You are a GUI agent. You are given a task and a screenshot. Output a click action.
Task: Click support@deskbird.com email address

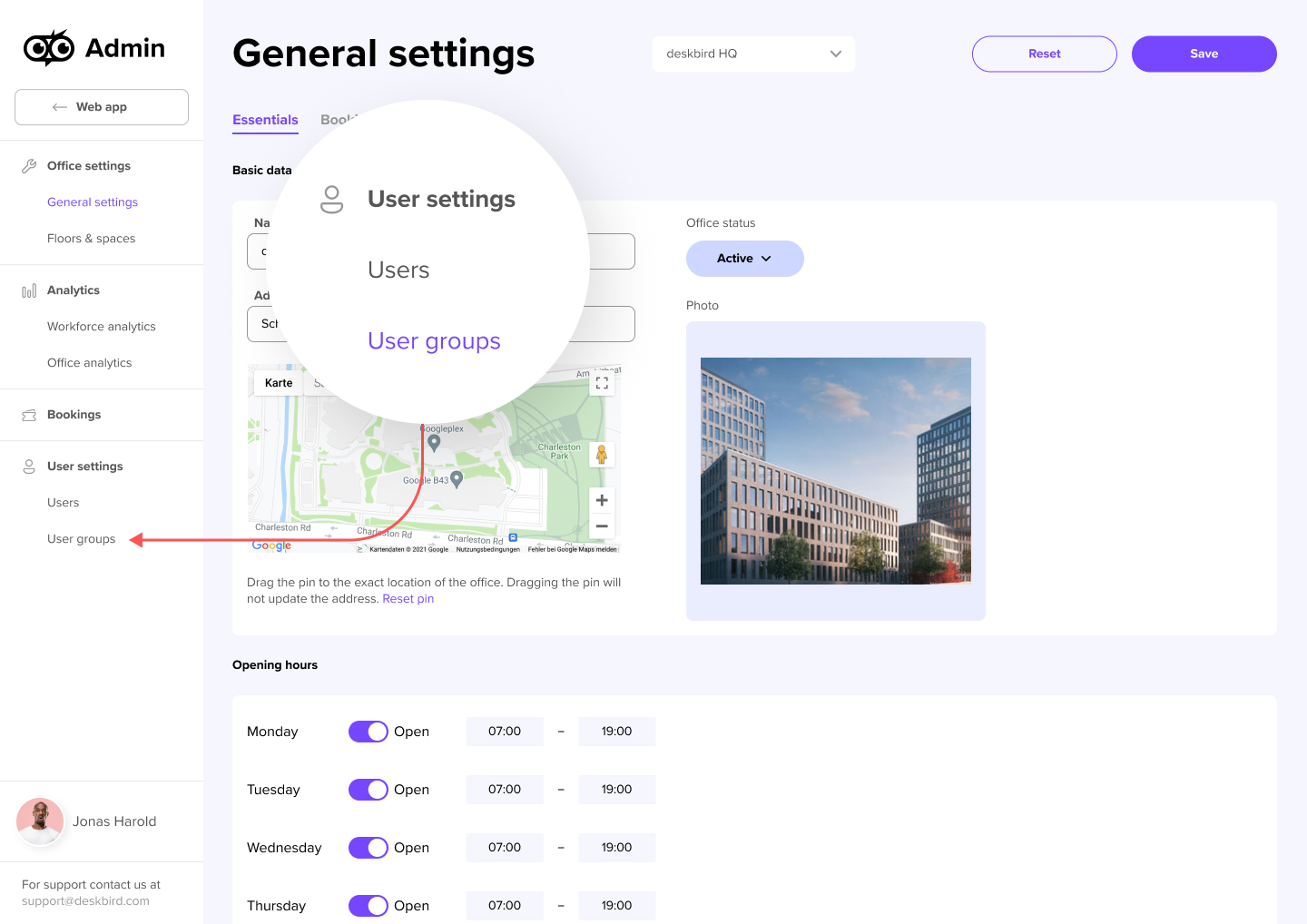point(85,901)
